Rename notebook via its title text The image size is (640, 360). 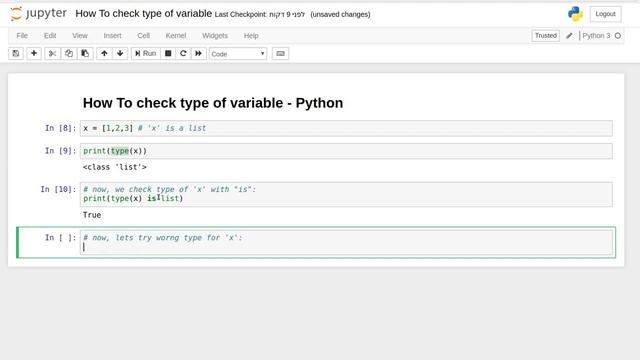pos(144,13)
